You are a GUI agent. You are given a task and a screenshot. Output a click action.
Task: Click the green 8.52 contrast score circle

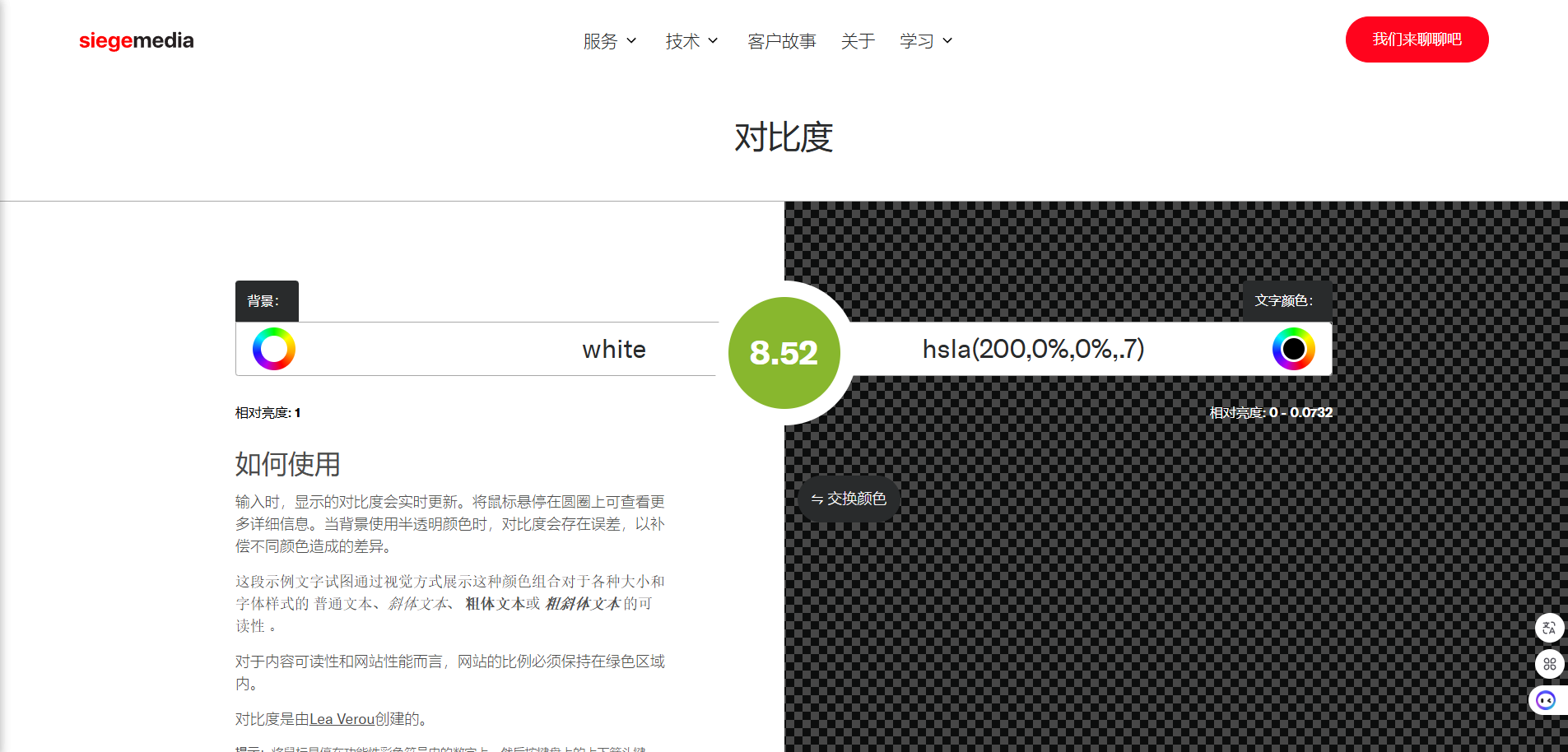coord(784,352)
